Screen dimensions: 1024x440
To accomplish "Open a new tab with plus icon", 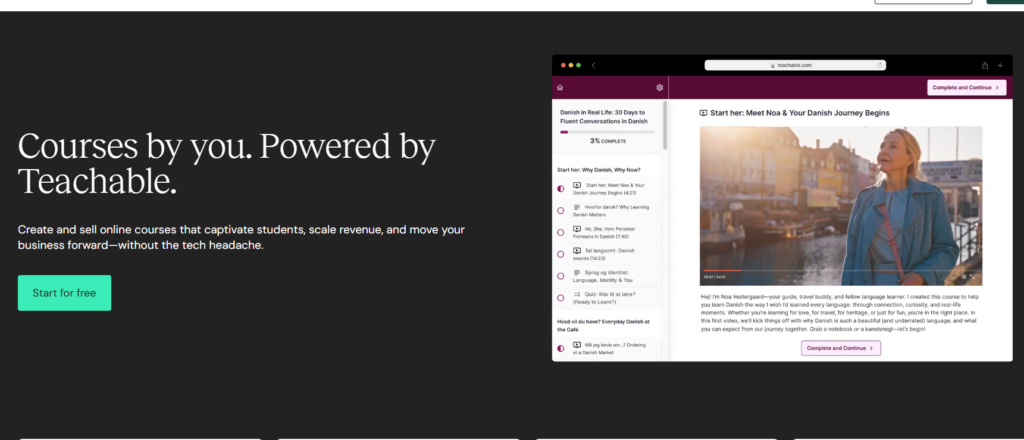I will [x=1000, y=65].
